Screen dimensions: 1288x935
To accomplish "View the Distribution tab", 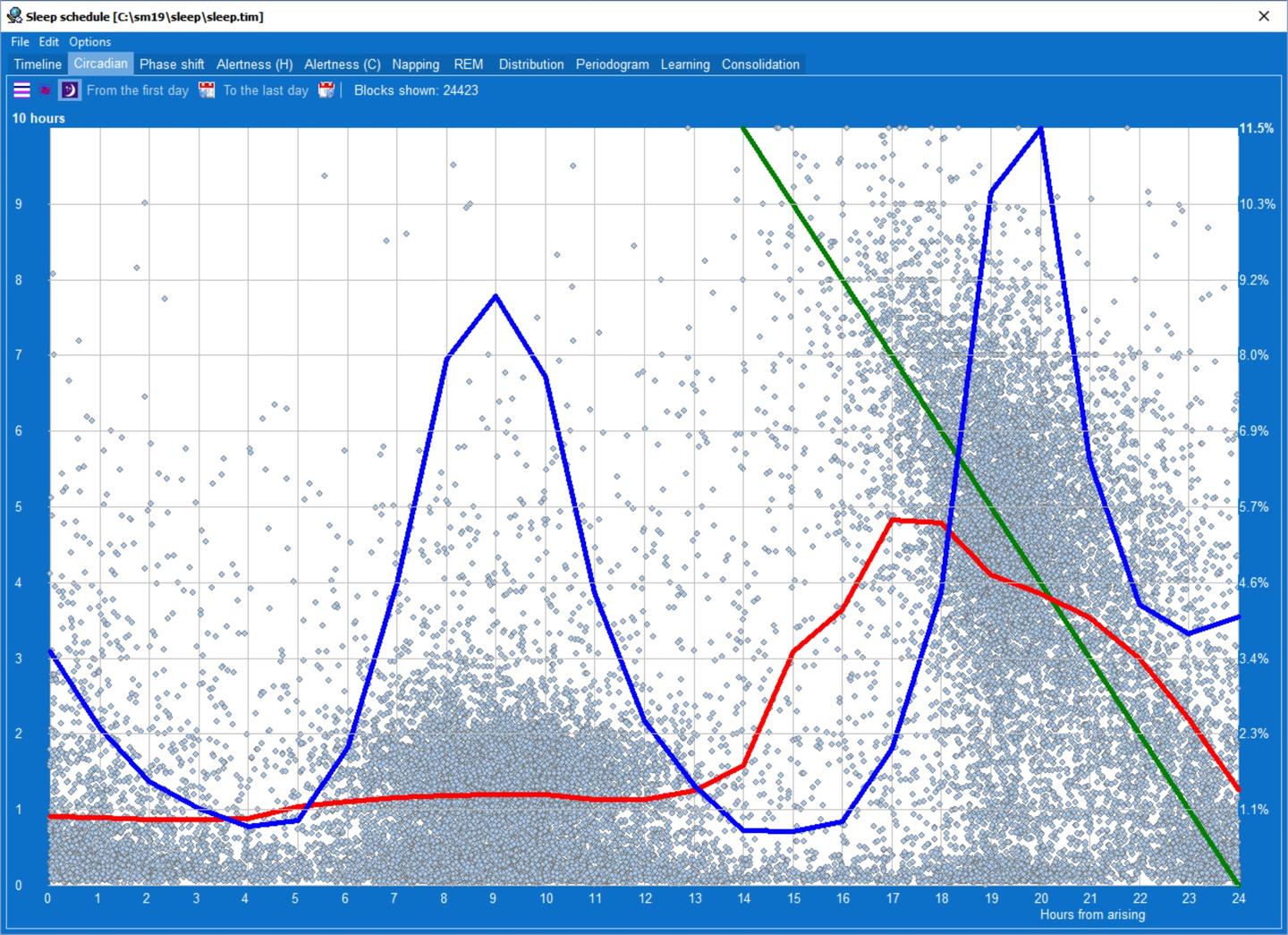I will (531, 64).
